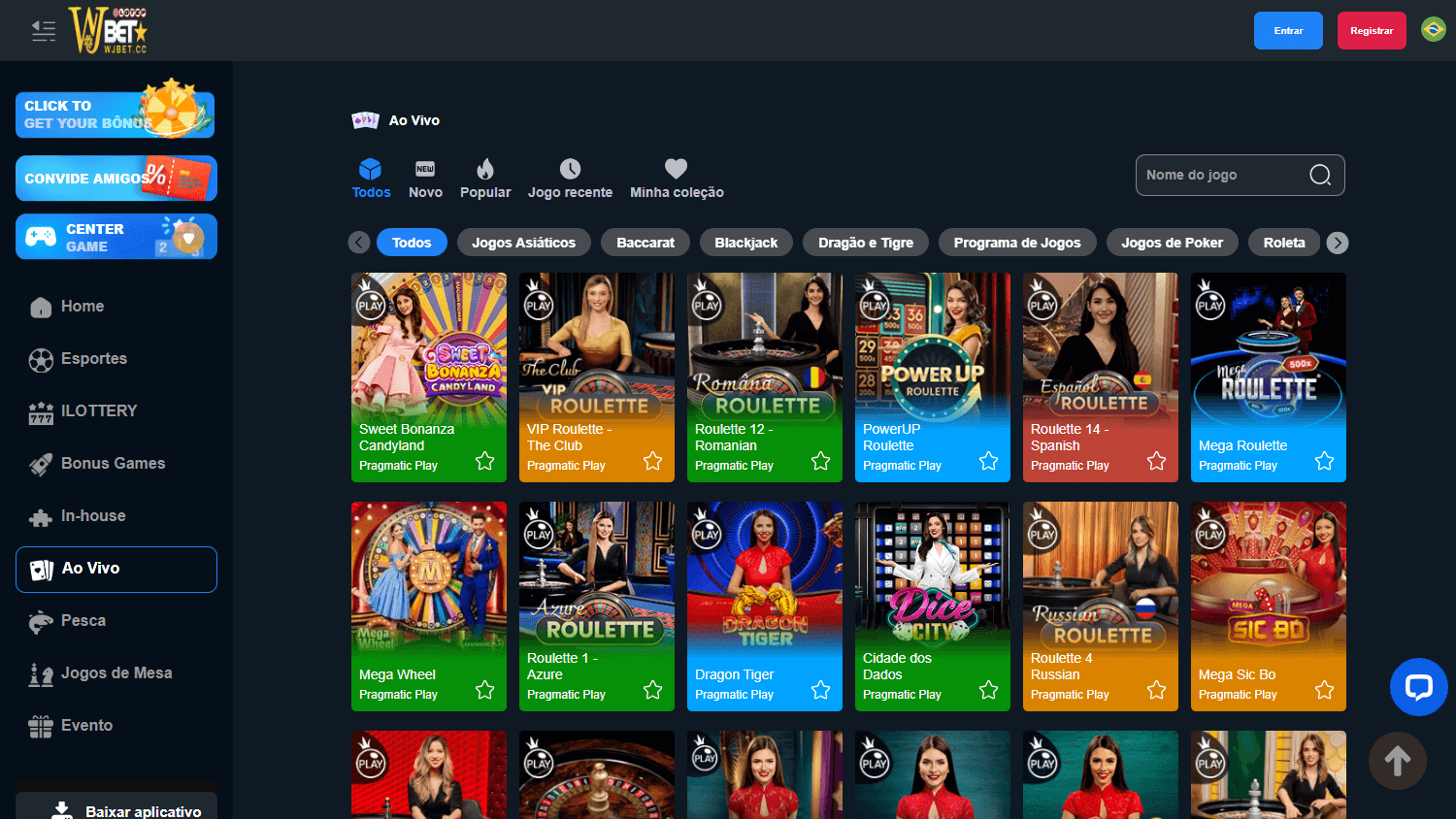Switch to the Blackjack category tab
Image resolution: width=1456 pixels, height=819 pixels.
[745, 242]
